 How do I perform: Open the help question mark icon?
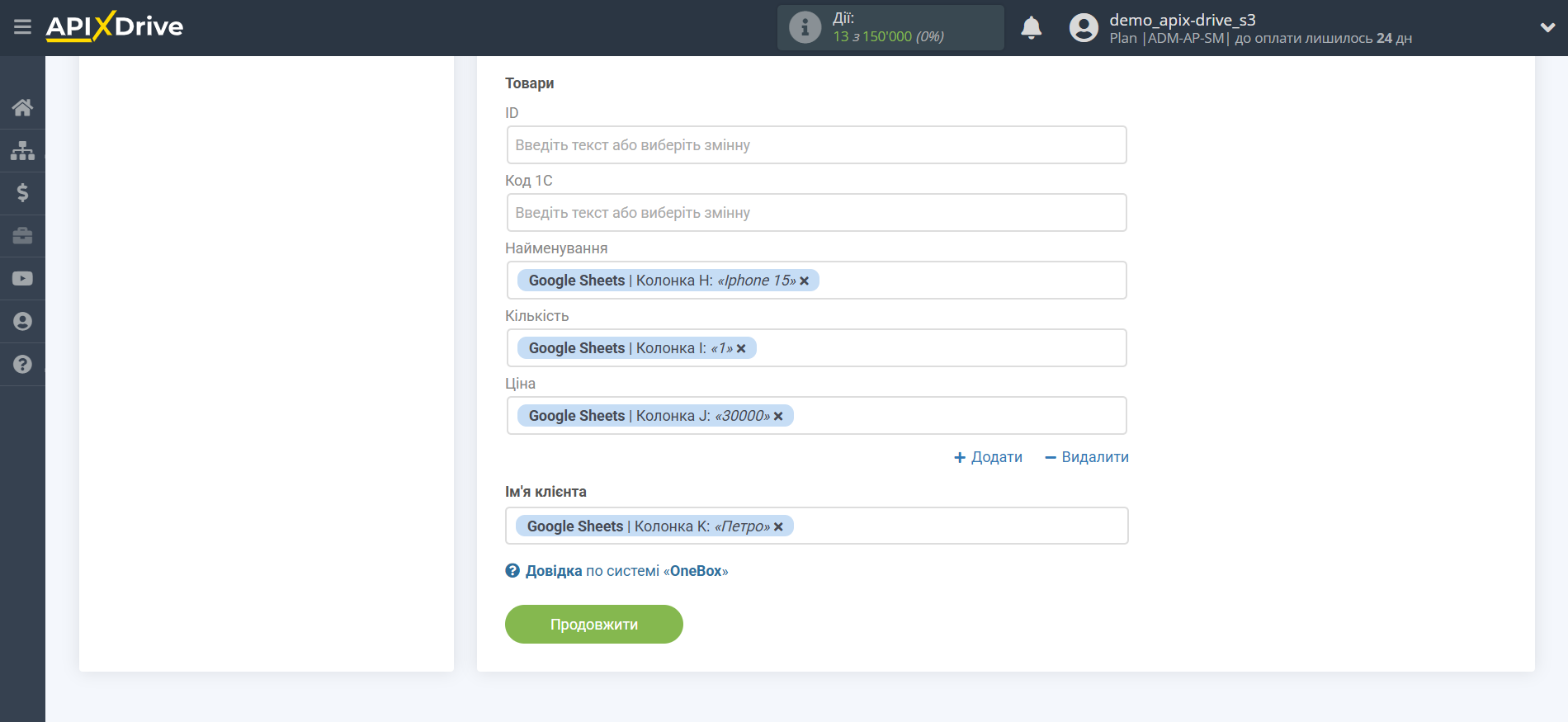point(22,364)
